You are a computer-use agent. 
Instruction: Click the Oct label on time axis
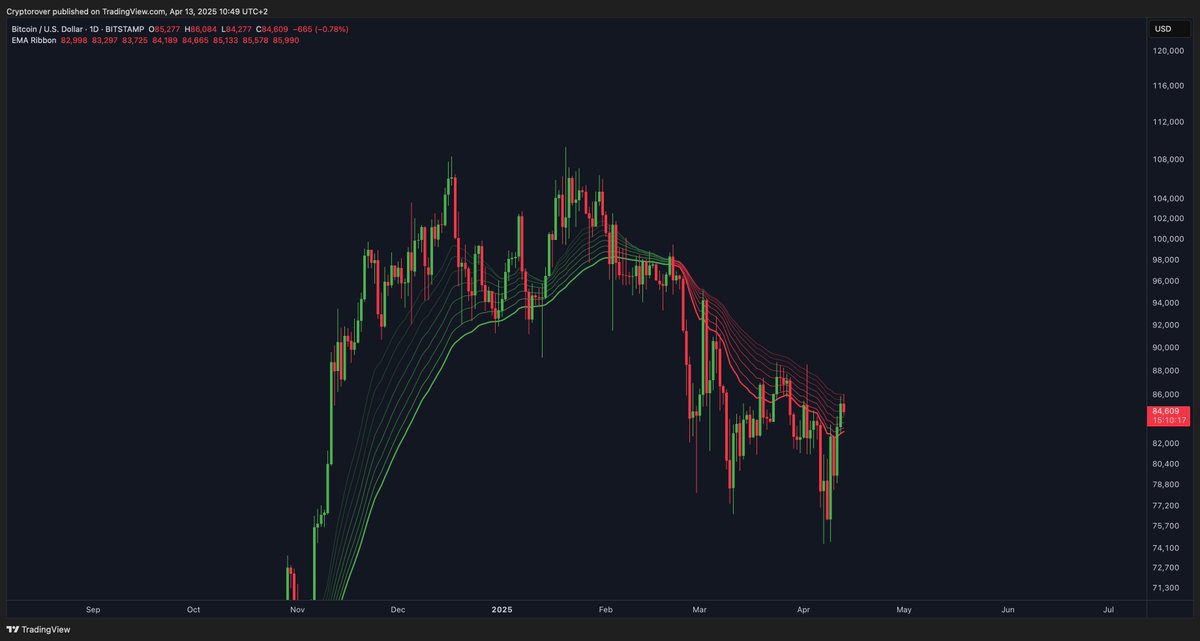tap(193, 609)
